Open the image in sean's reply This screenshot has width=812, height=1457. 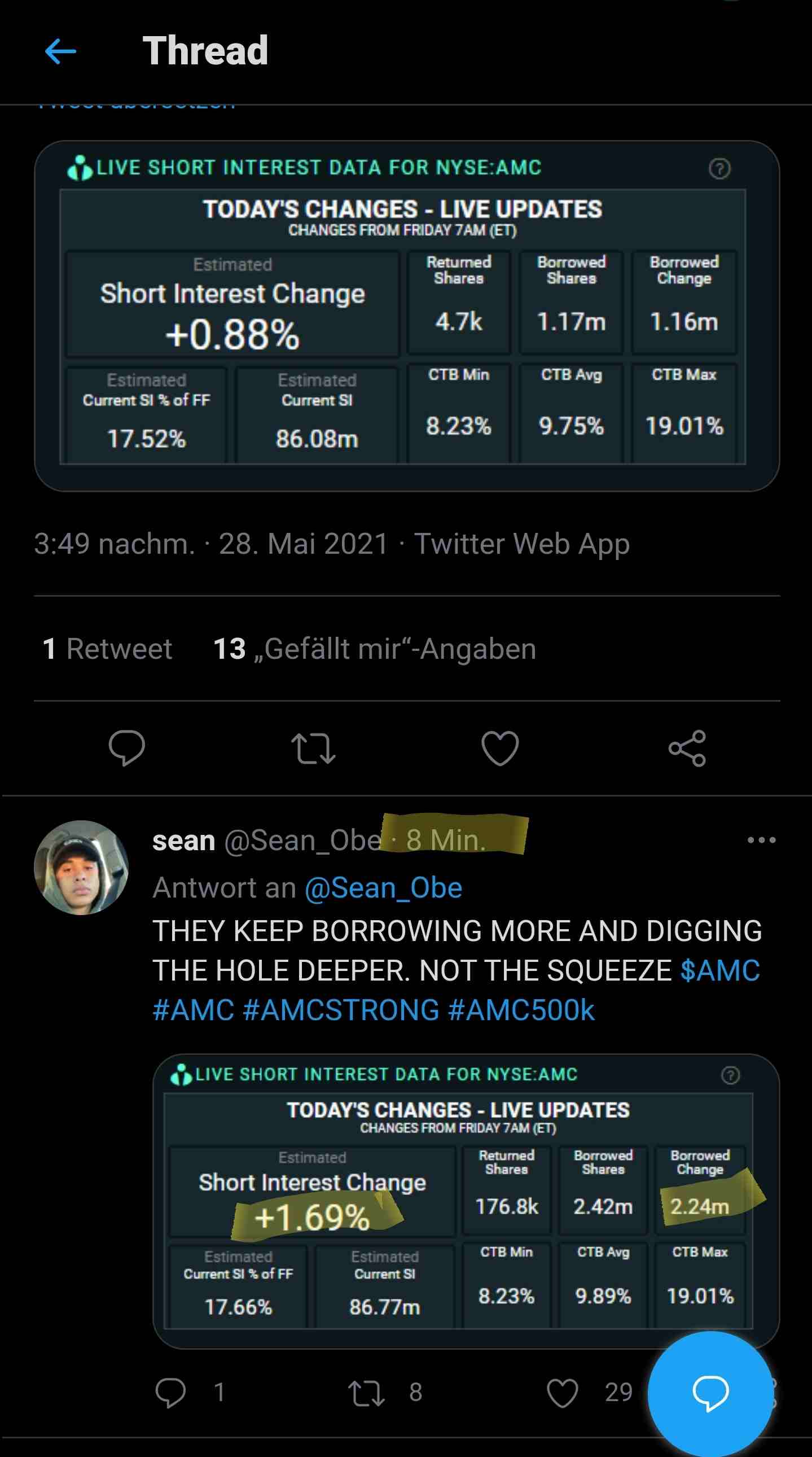tap(466, 1200)
